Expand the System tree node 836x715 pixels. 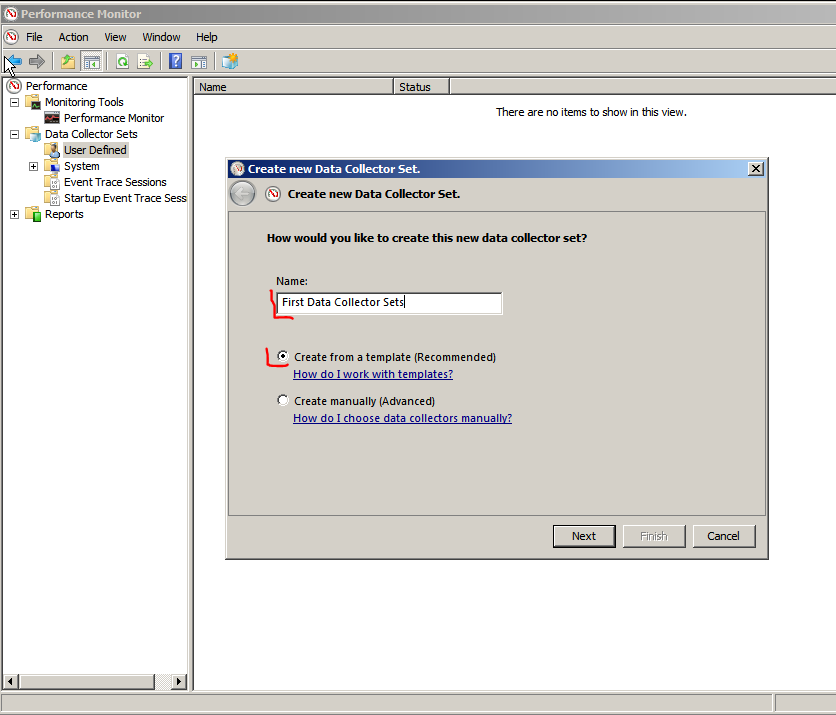pyautogui.click(x=34, y=166)
